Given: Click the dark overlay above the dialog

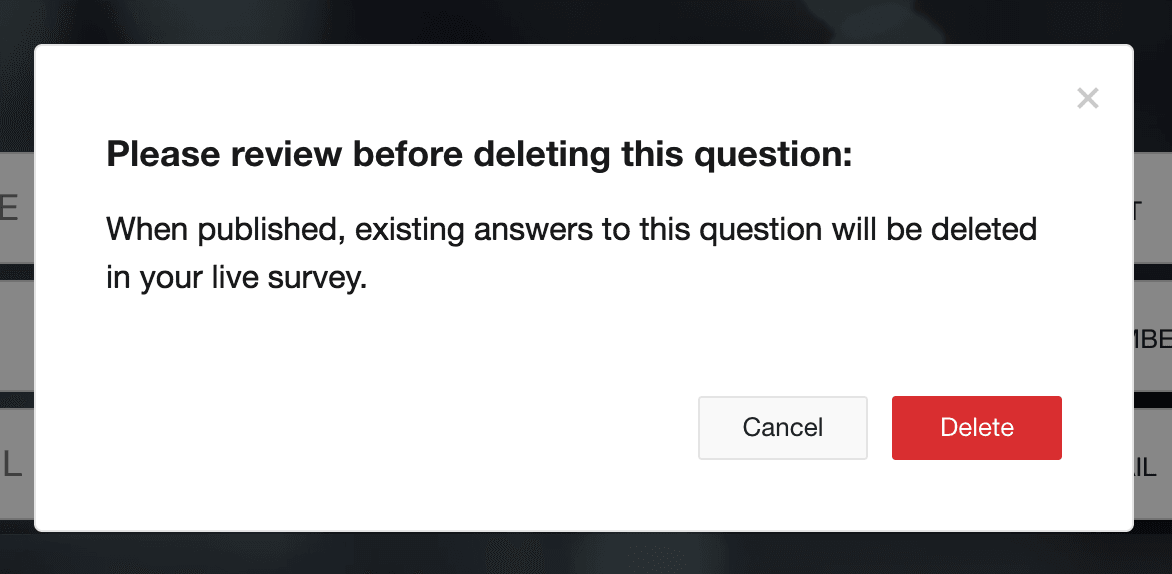Looking at the screenshot, I should pyautogui.click(x=586, y=21).
